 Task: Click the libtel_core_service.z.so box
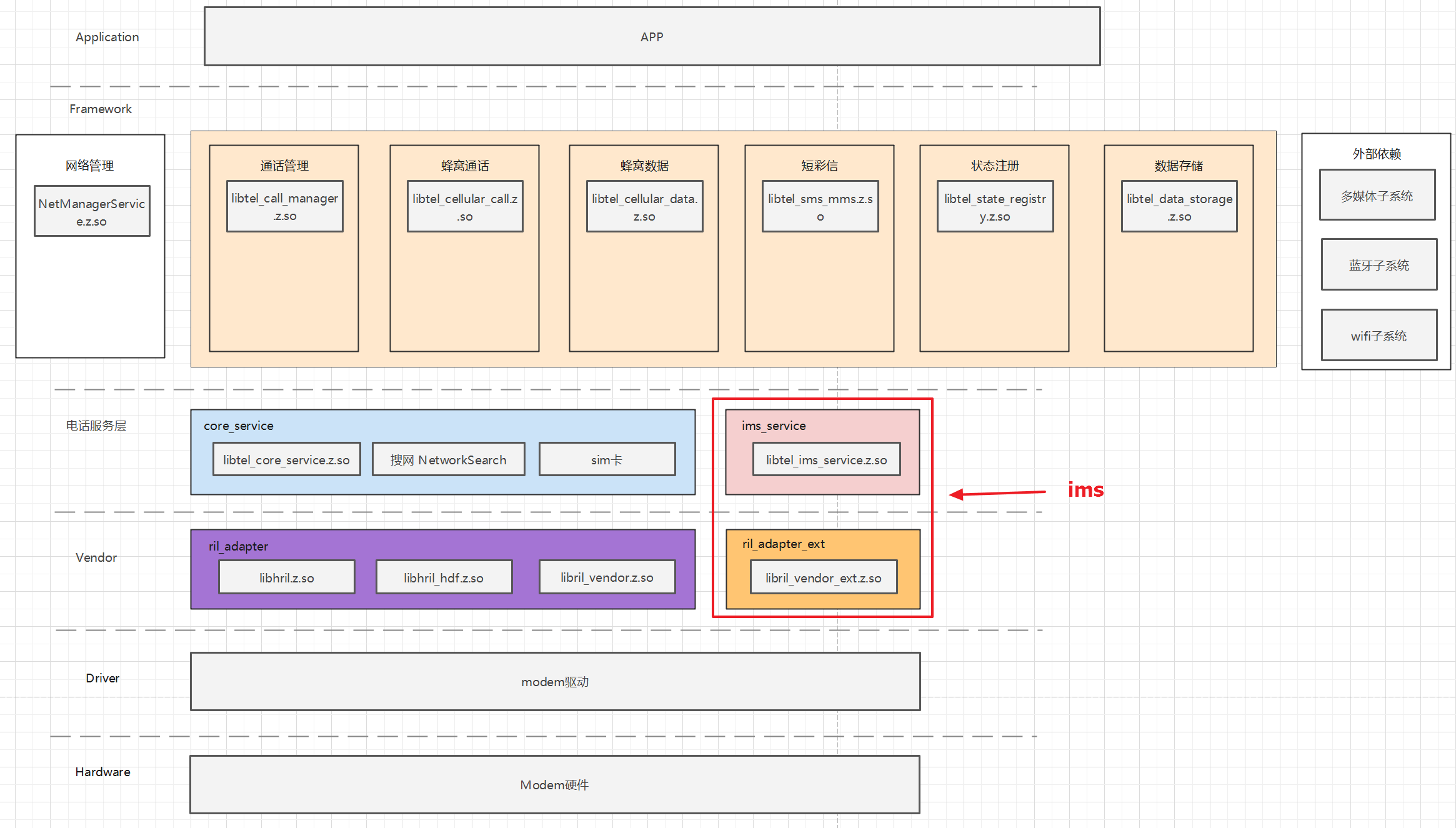286,460
